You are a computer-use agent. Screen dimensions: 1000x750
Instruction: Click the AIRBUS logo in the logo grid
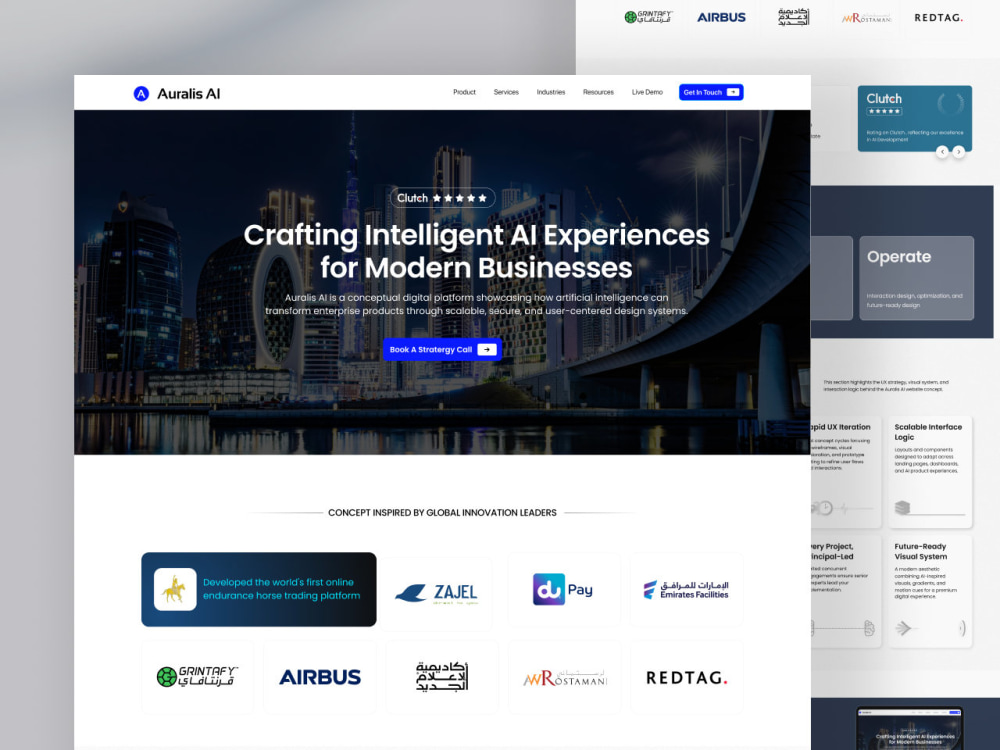click(320, 677)
